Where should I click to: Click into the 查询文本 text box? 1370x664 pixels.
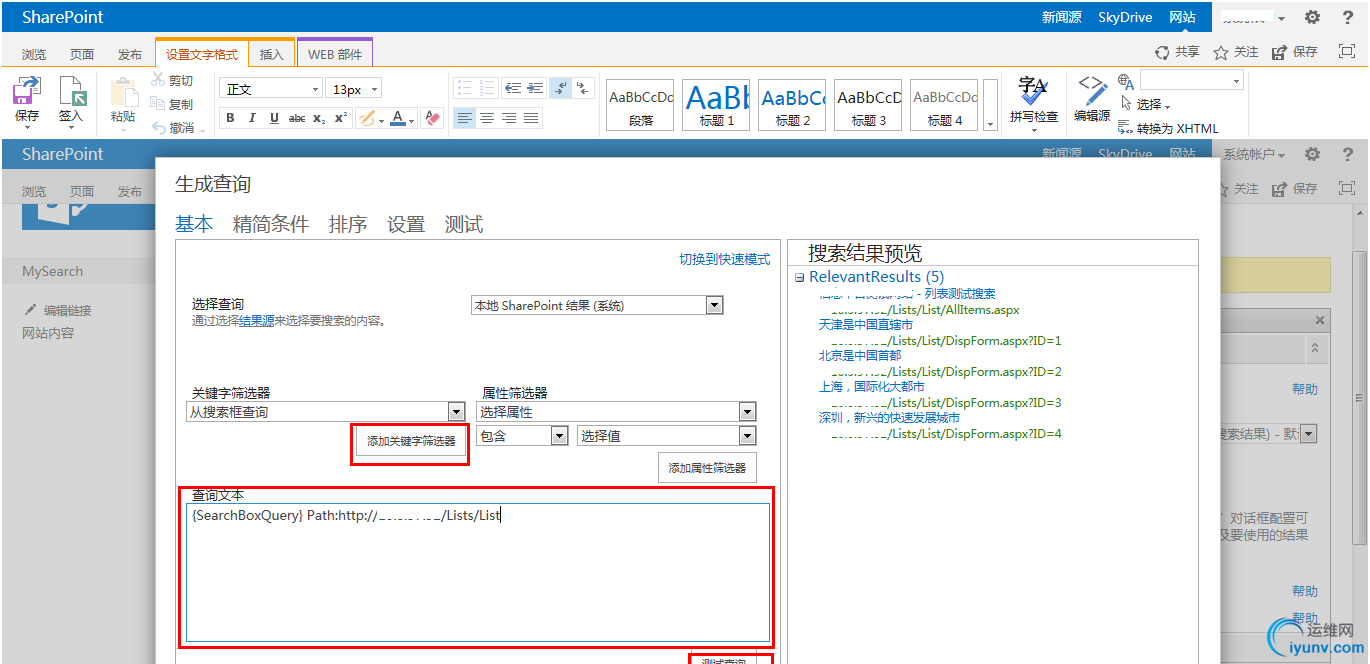pos(478,572)
